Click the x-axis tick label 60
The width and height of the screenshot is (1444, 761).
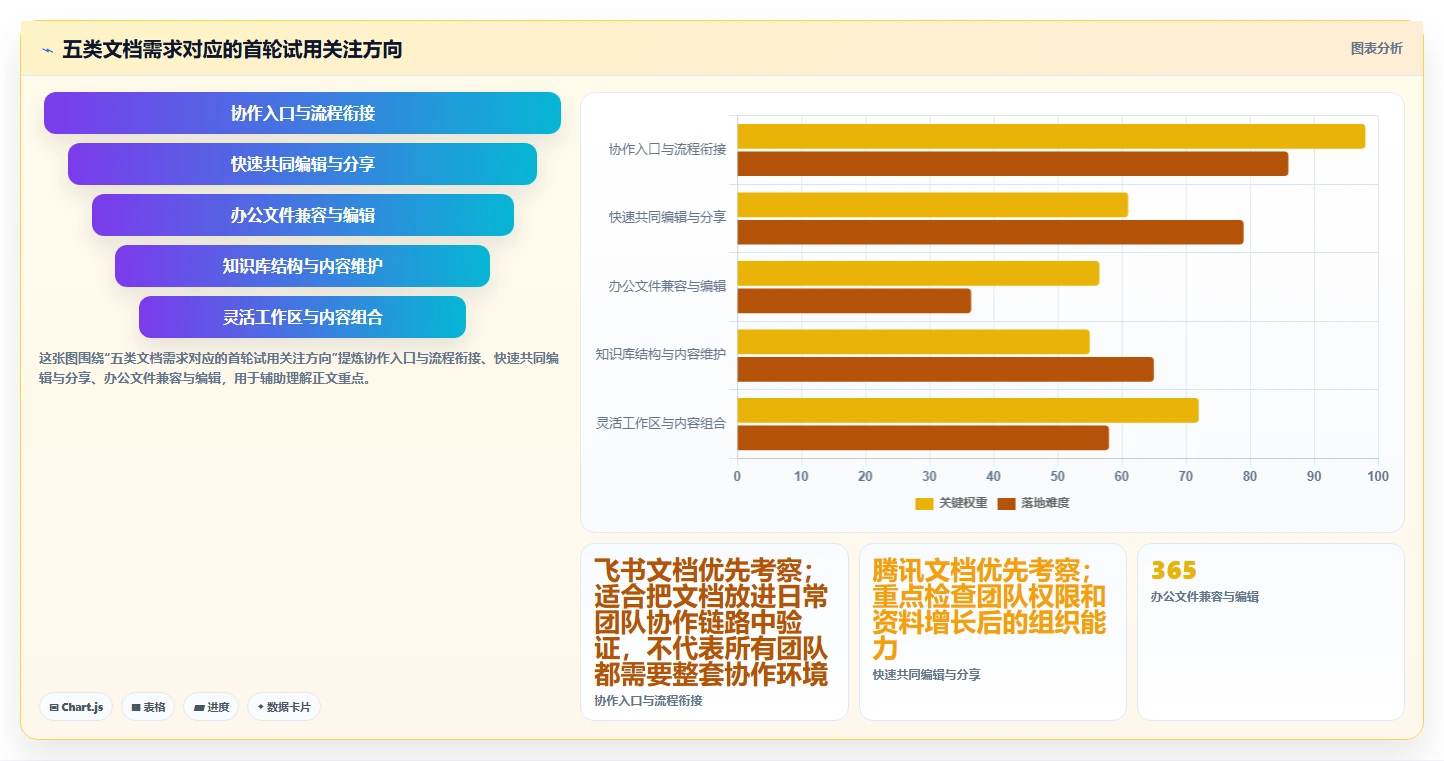[x=1121, y=476]
